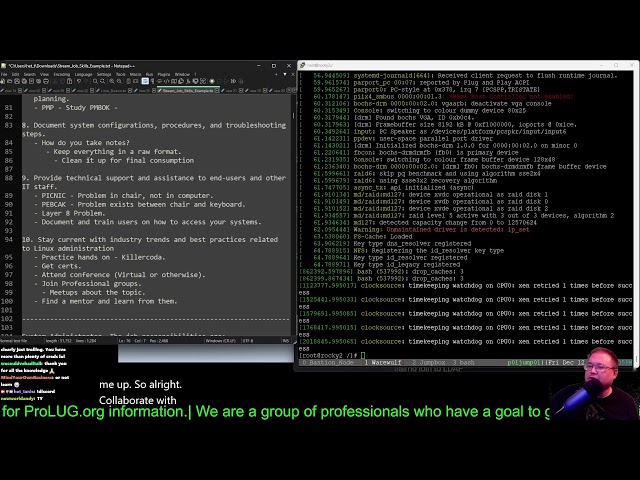Open the File menu in Notepad++
640x480 pixels.
coord(4,74)
